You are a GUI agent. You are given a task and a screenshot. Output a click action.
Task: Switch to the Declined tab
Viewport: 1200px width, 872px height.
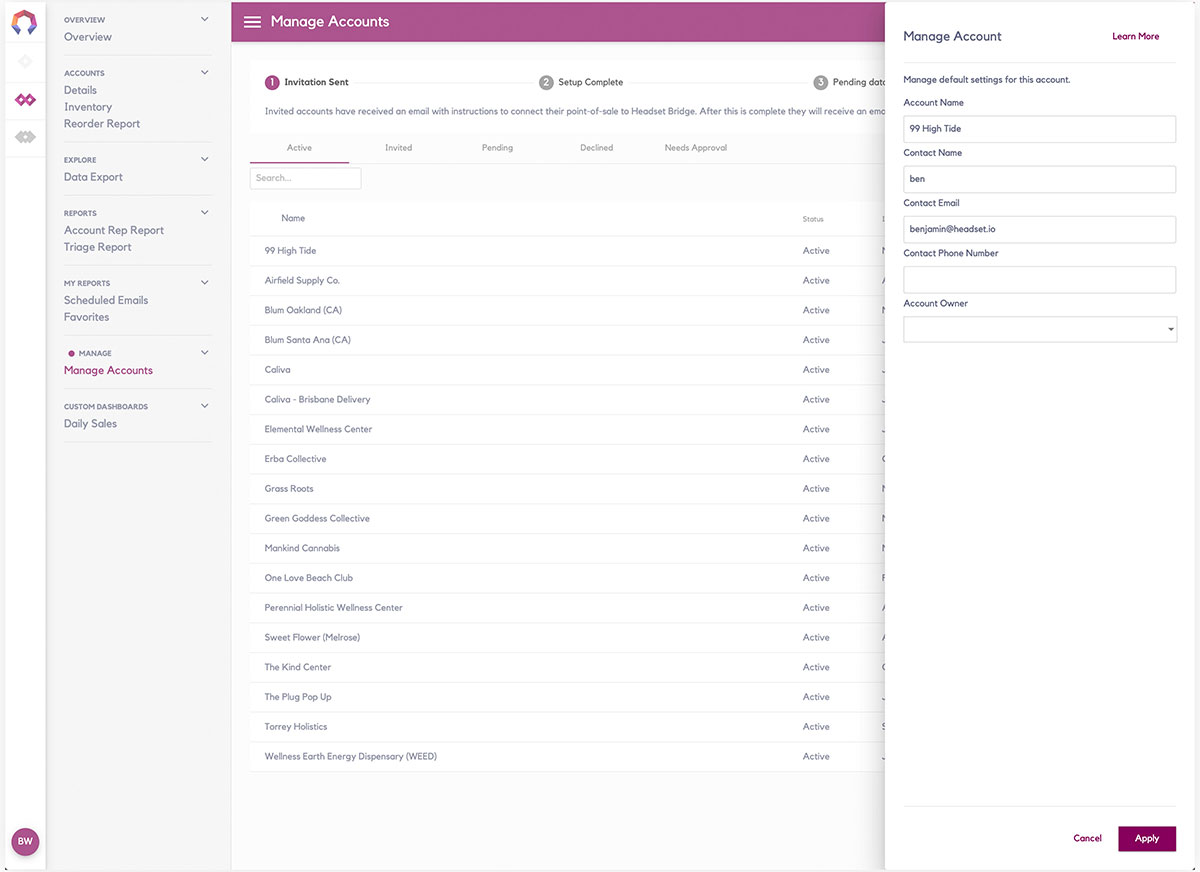596,148
